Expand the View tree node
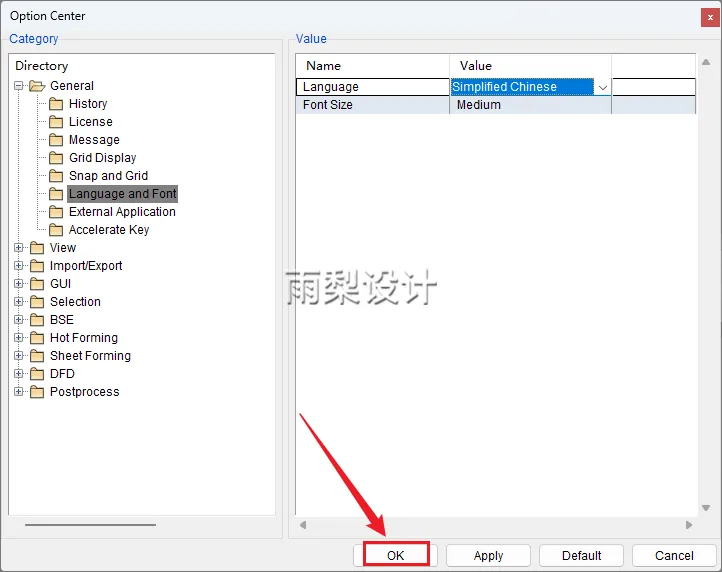This screenshot has width=722, height=572. pos(18,248)
